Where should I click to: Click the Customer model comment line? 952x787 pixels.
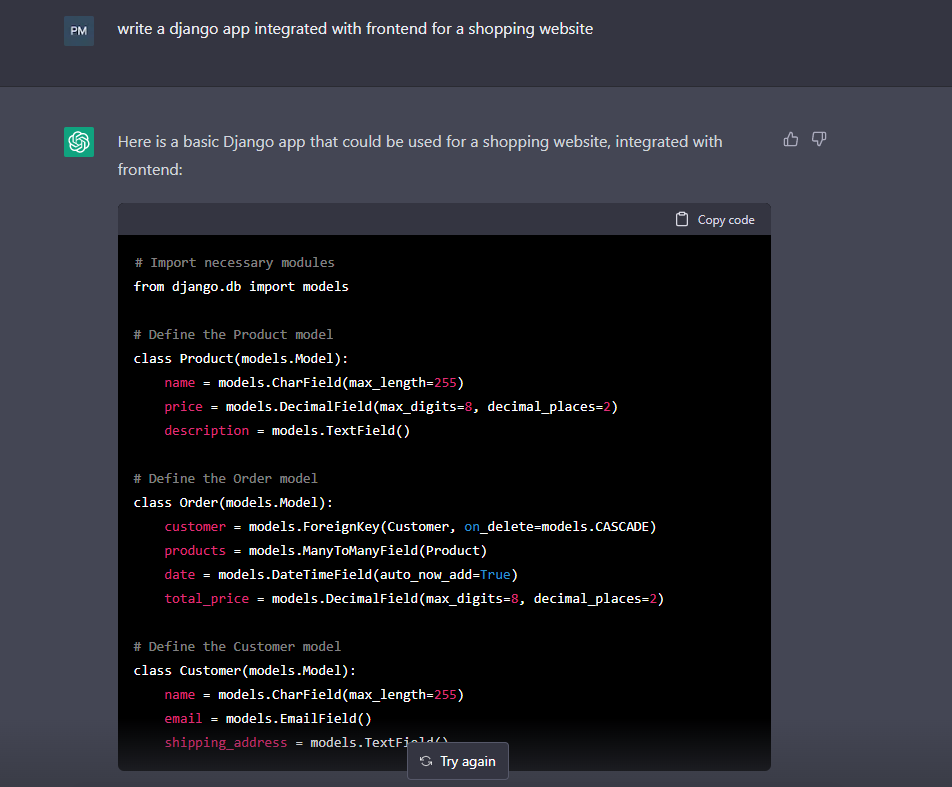(236, 646)
